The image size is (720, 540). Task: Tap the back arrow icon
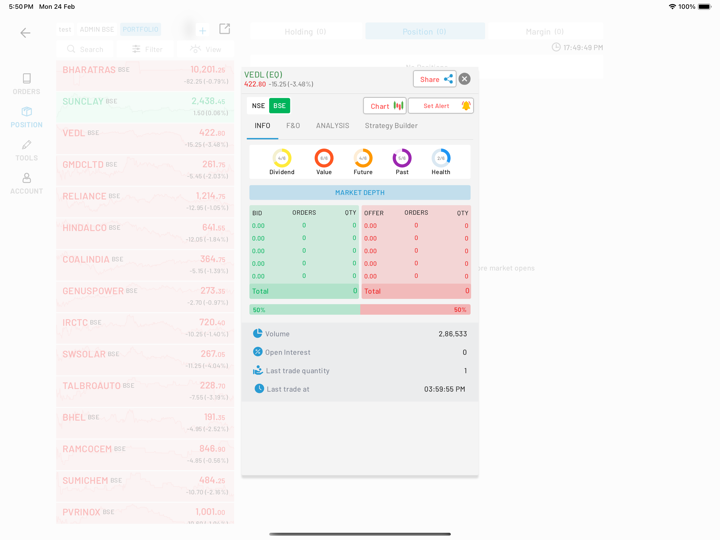(25, 33)
